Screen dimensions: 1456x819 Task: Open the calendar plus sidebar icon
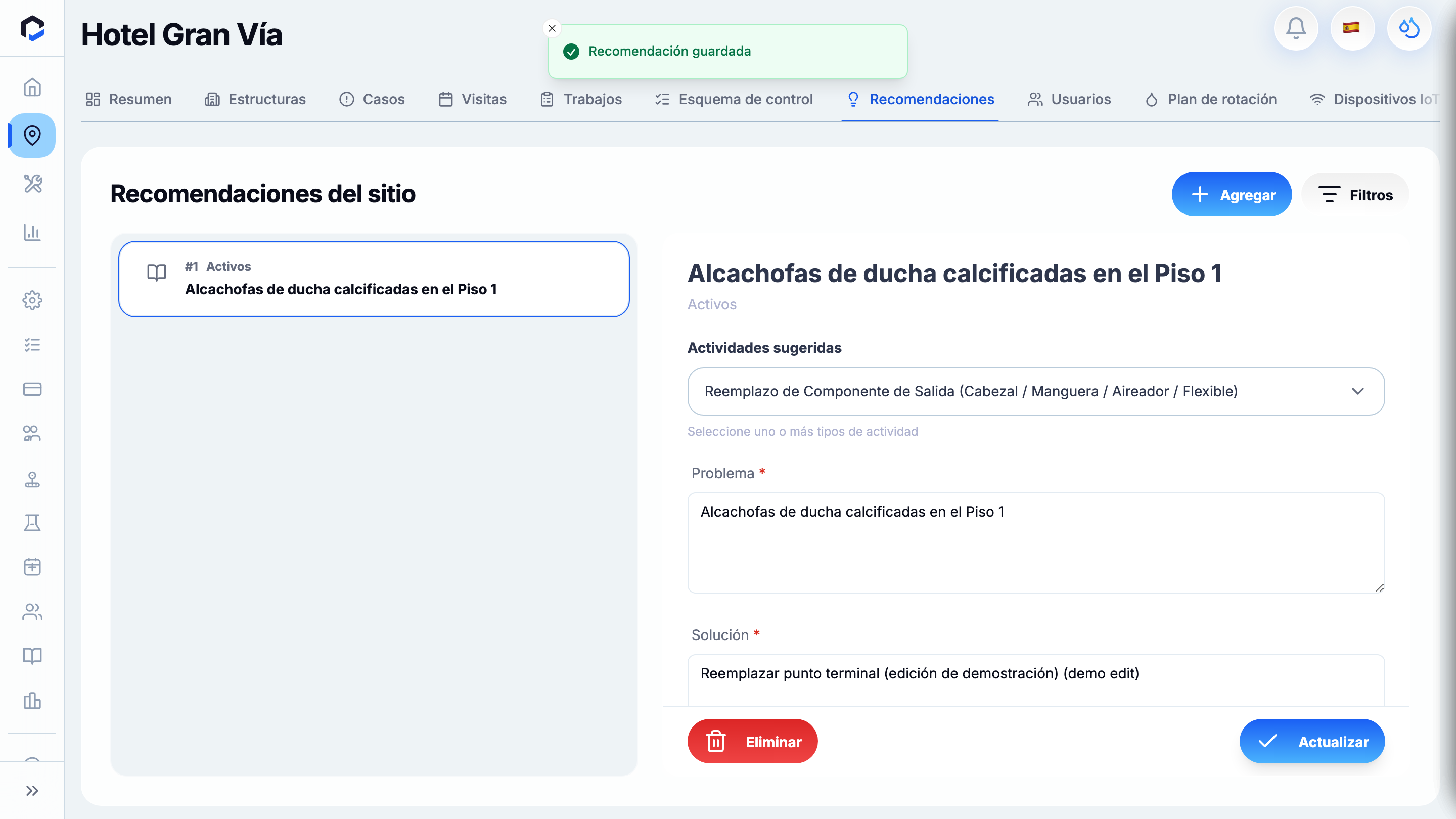32,567
